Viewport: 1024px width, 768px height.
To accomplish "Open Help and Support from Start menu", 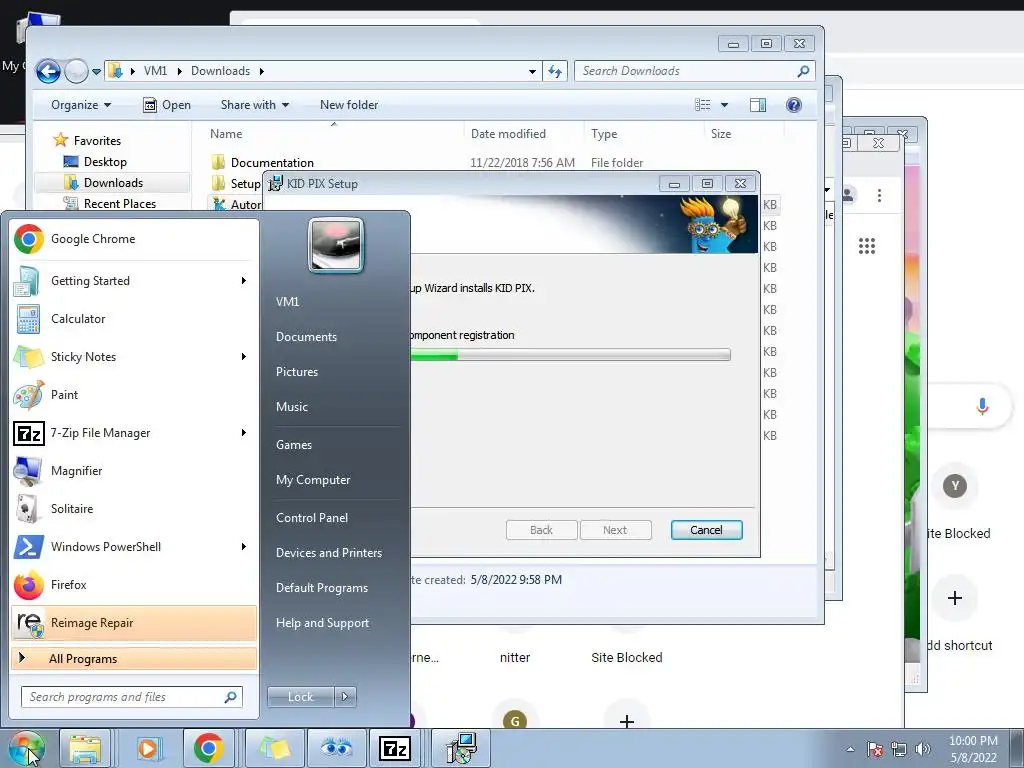I will pyautogui.click(x=322, y=623).
